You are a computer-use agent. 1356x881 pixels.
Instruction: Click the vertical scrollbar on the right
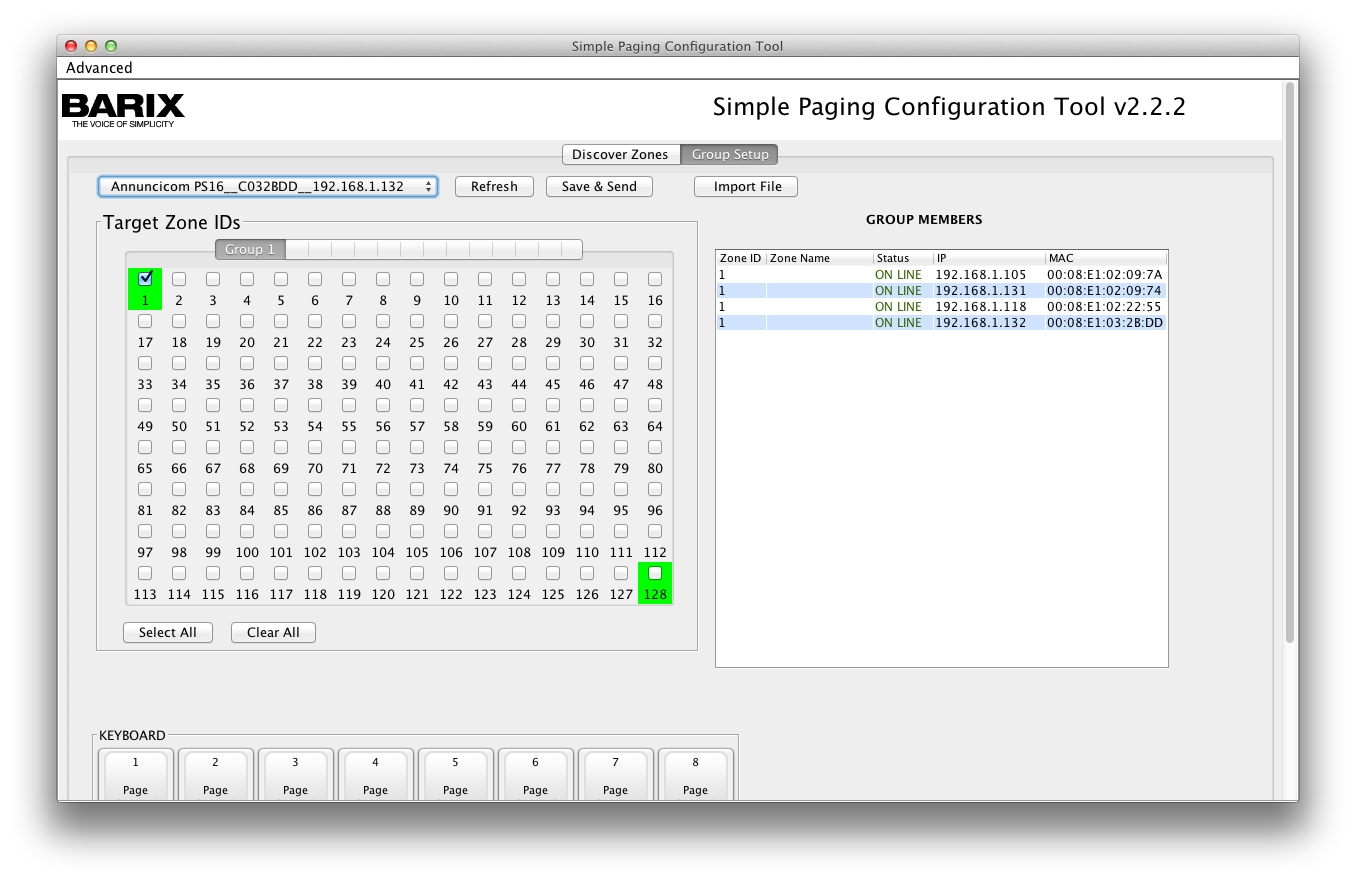point(1289,360)
